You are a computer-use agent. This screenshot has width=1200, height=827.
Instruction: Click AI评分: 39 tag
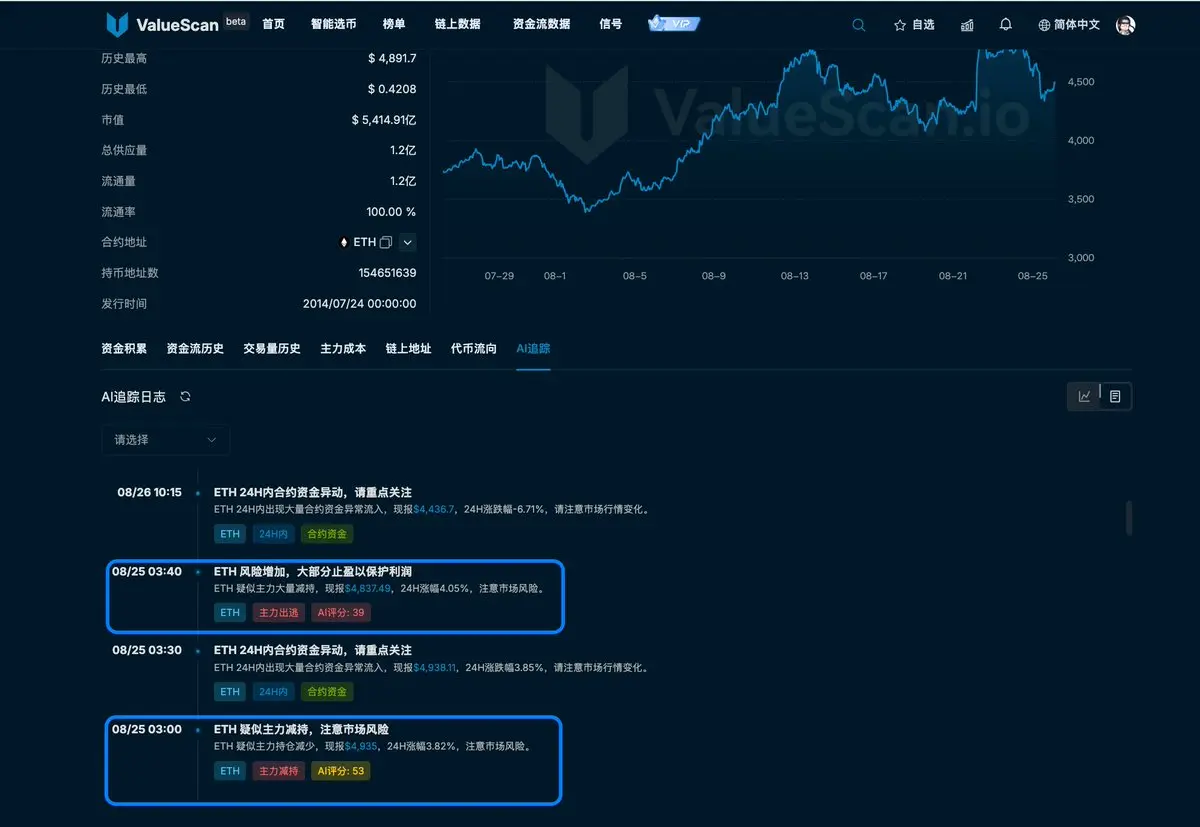341,613
